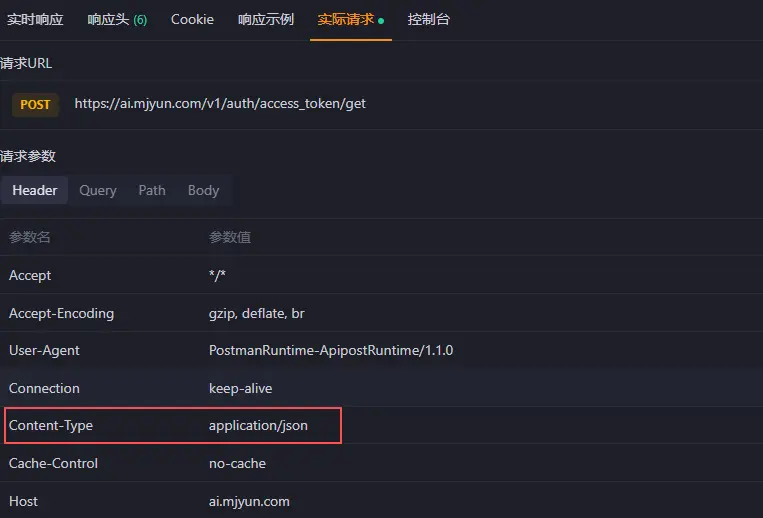Switch to the 实时响应 tab
The width and height of the screenshot is (763, 518).
pos(35,19)
